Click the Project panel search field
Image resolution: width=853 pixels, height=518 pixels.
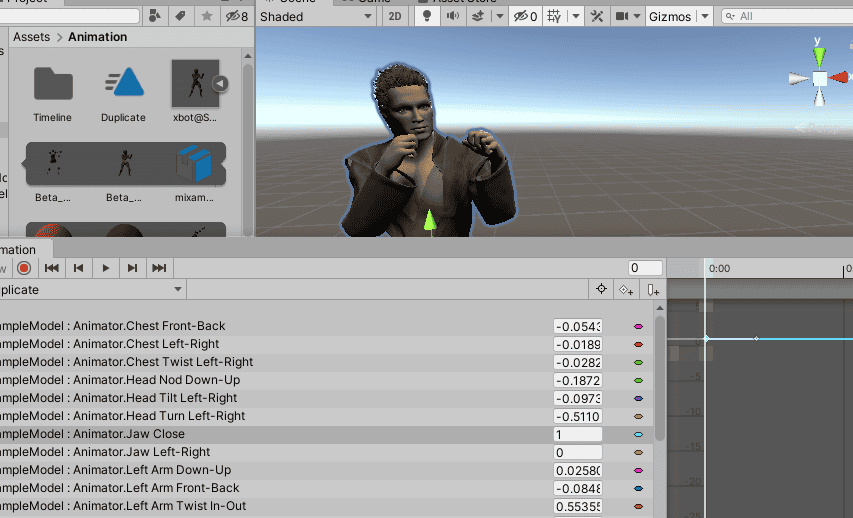point(70,16)
